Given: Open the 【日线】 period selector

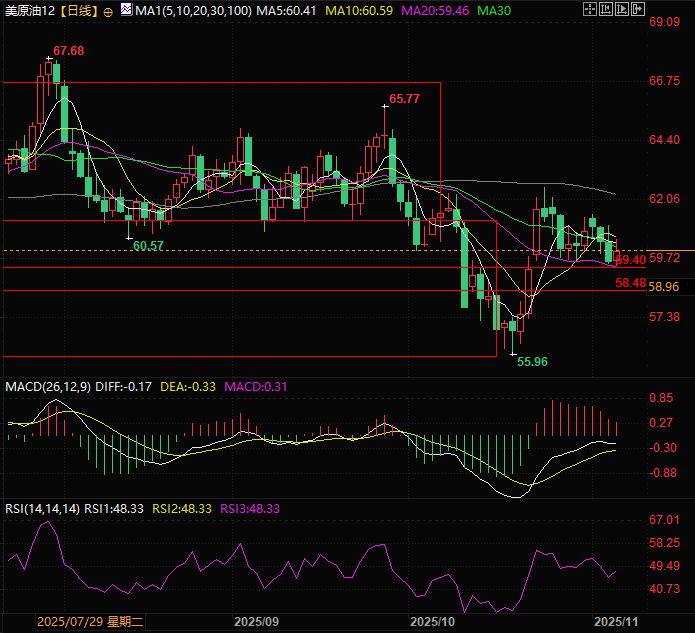Looking at the screenshot, I should 77,11.
